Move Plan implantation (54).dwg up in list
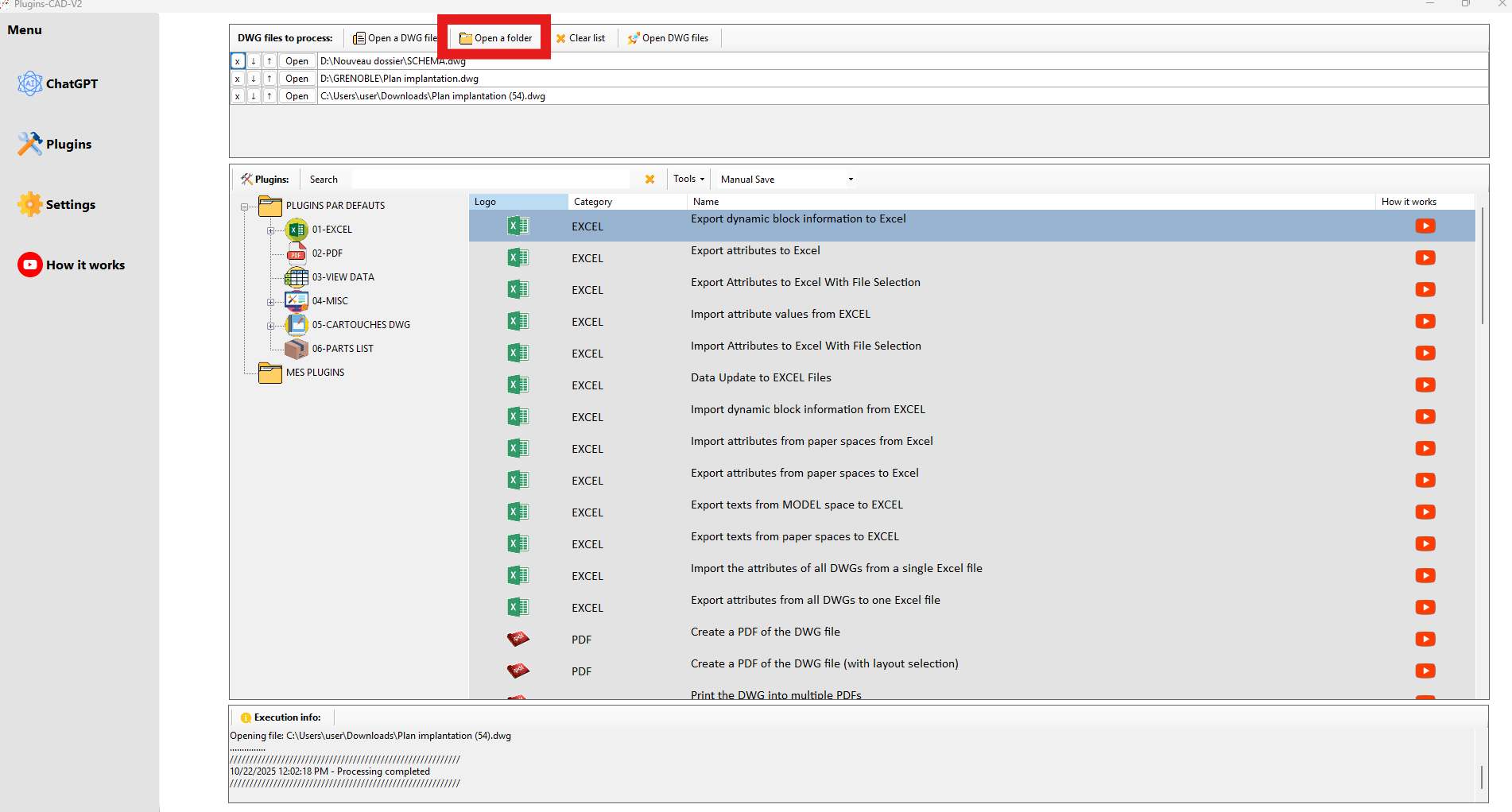This screenshot has height=812, width=1512. 269,96
